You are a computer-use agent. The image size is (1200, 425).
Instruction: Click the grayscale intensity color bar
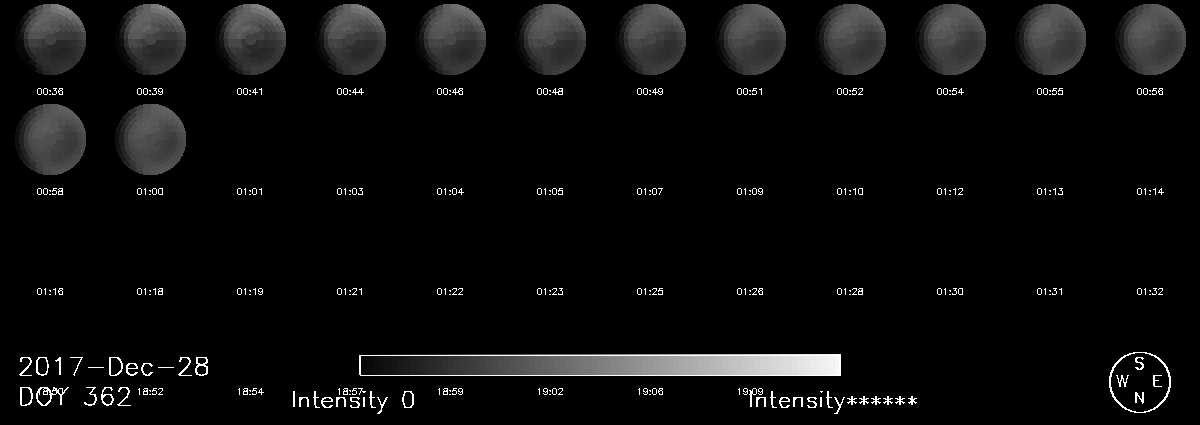pos(600,365)
